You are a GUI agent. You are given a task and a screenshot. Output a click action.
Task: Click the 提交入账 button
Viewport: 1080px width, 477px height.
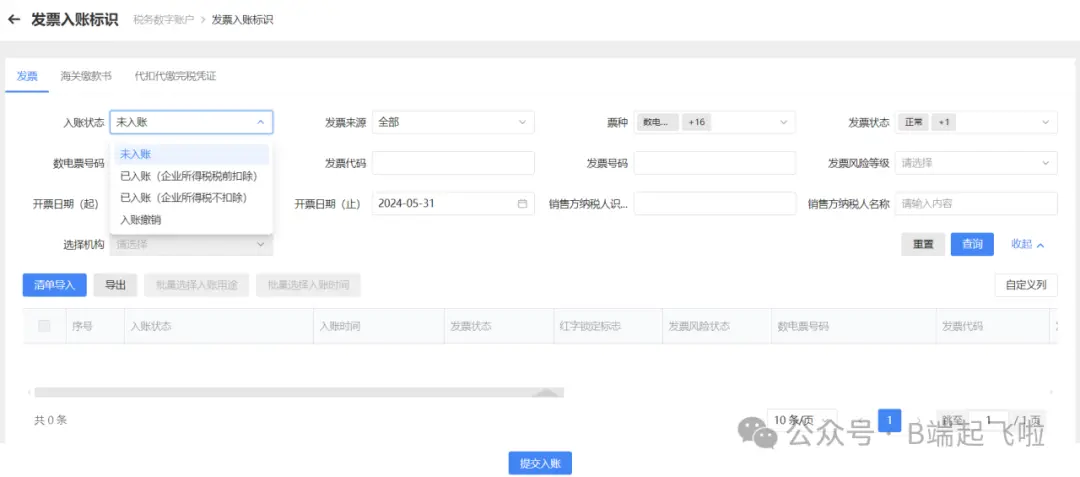point(540,463)
